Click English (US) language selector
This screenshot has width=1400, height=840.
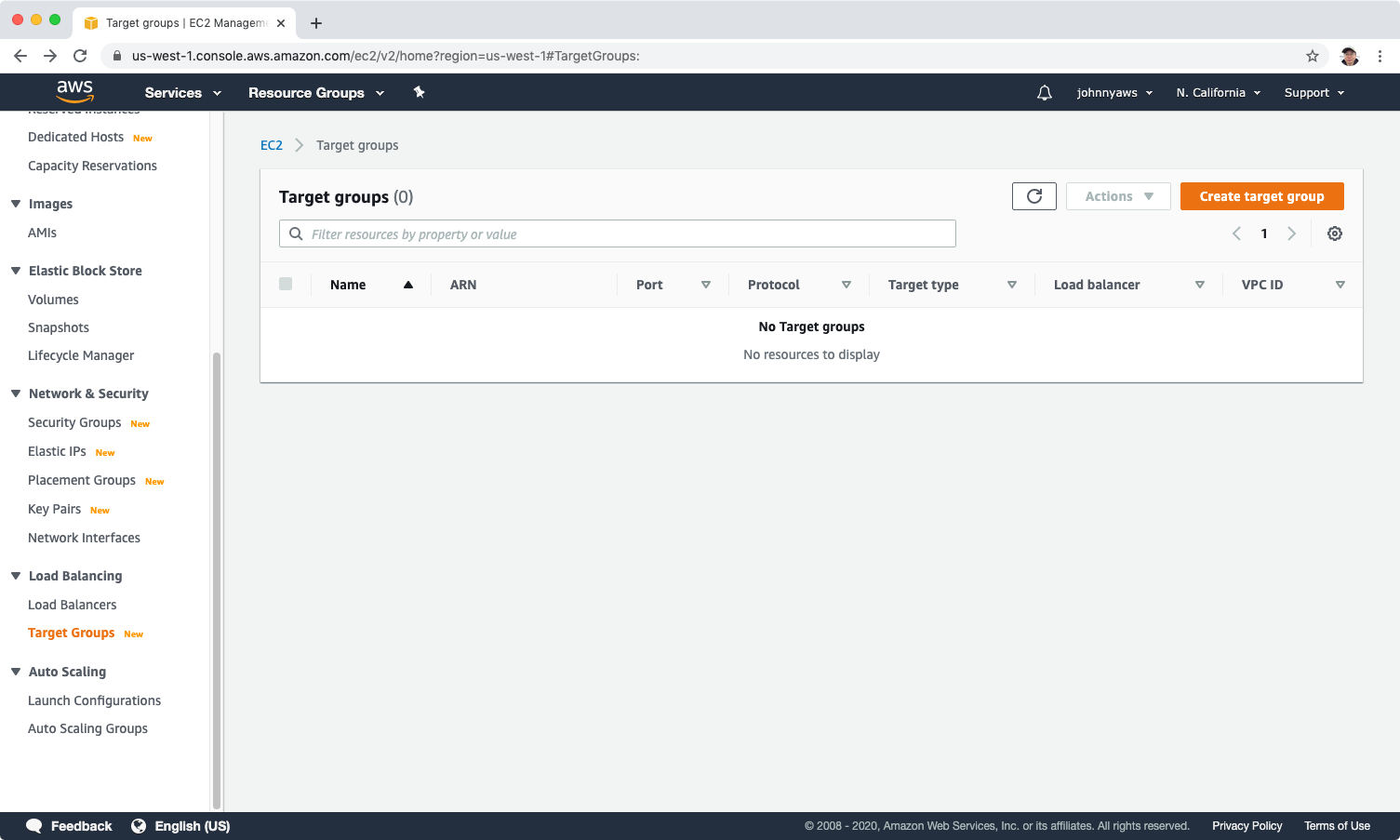[193, 826]
